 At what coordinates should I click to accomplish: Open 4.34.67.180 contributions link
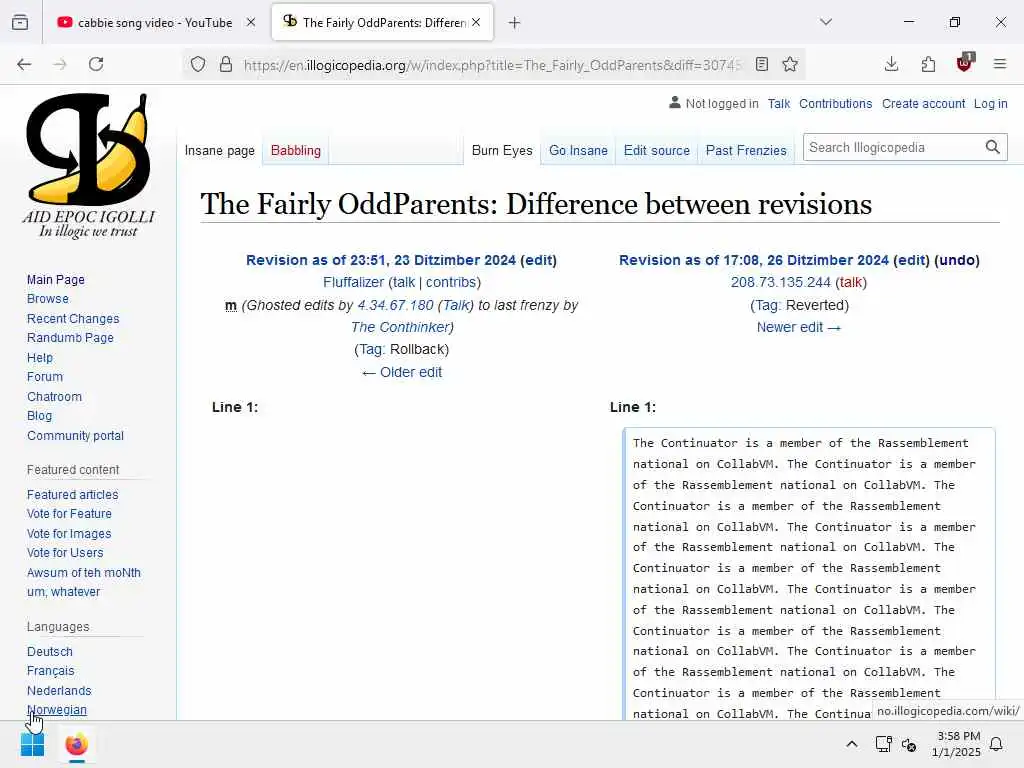395,305
